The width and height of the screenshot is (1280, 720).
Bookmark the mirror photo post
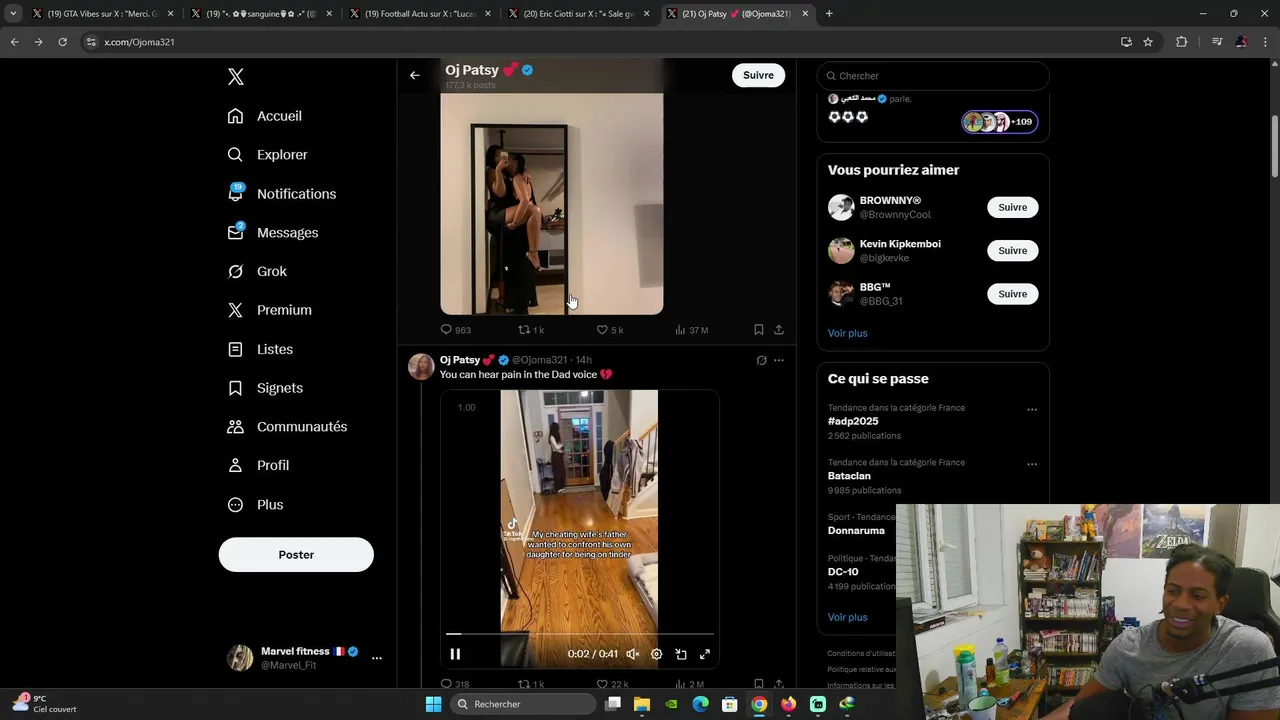tap(758, 330)
